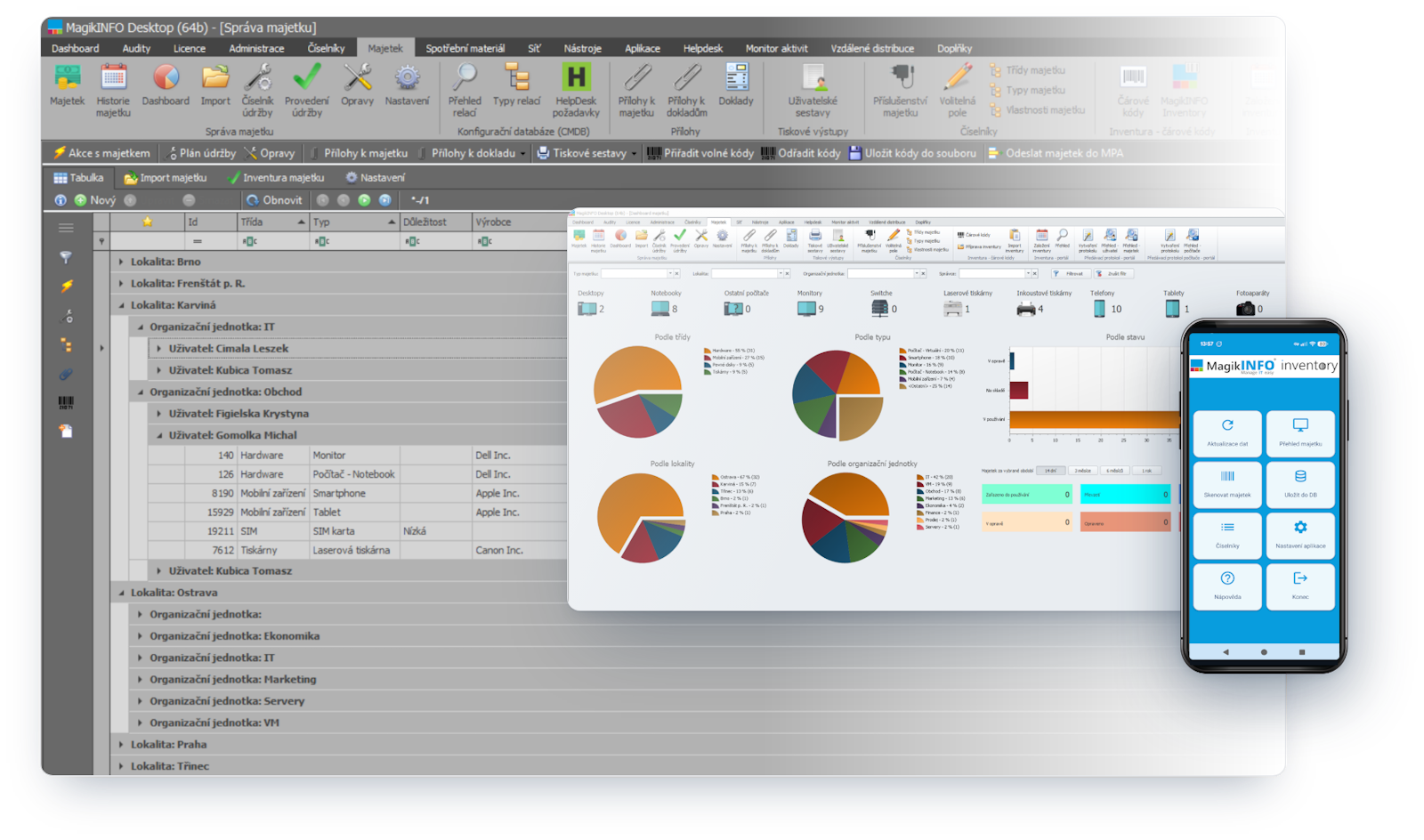
Task: Click the SIM karta type cell
Action: (354, 531)
